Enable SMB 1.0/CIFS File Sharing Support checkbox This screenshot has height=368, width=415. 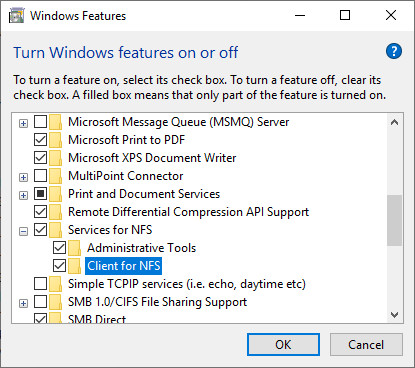40,302
